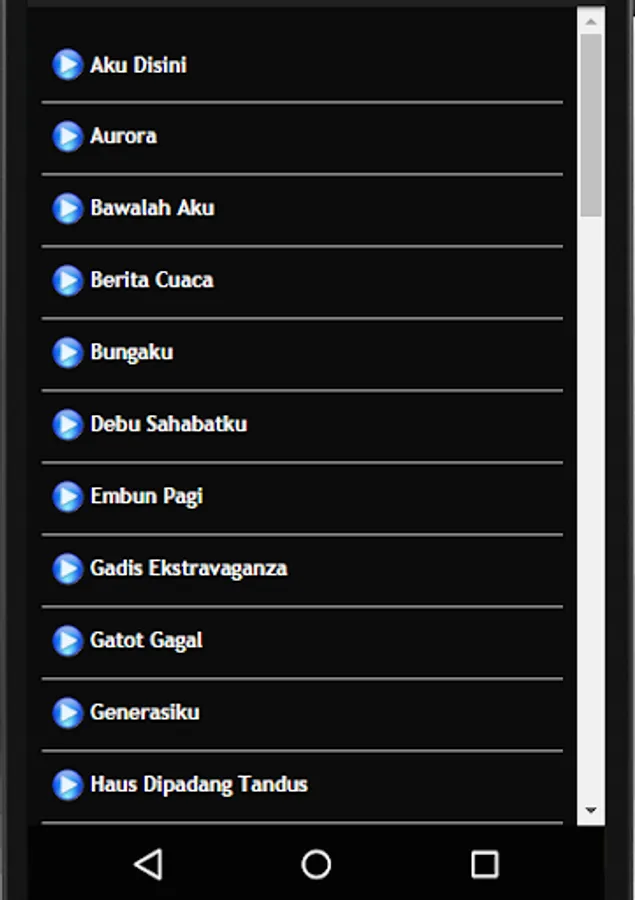Tap the play icon next to Bawalah Aku
This screenshot has height=900, width=635.
[67, 208]
